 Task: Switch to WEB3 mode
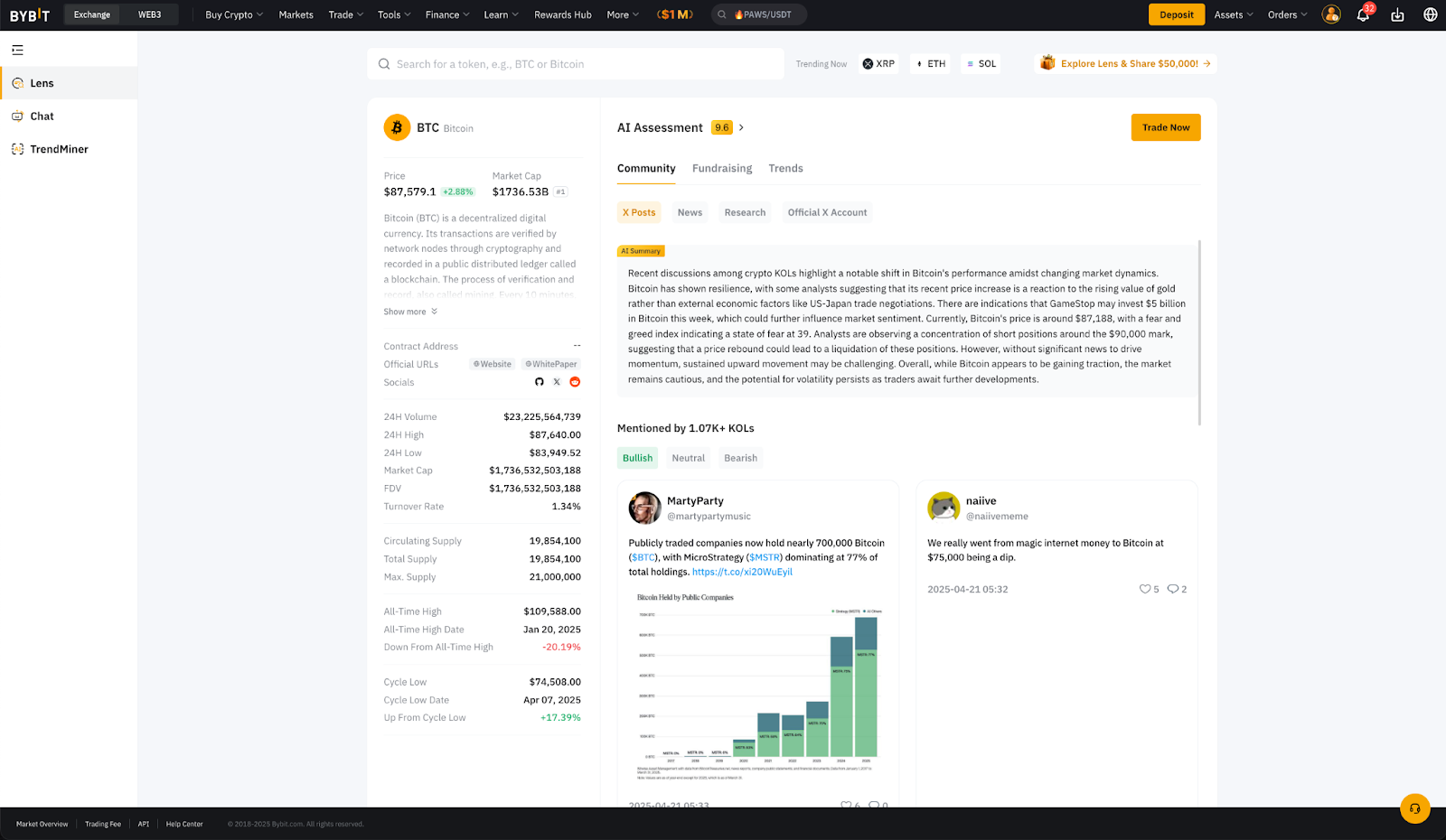click(x=149, y=14)
